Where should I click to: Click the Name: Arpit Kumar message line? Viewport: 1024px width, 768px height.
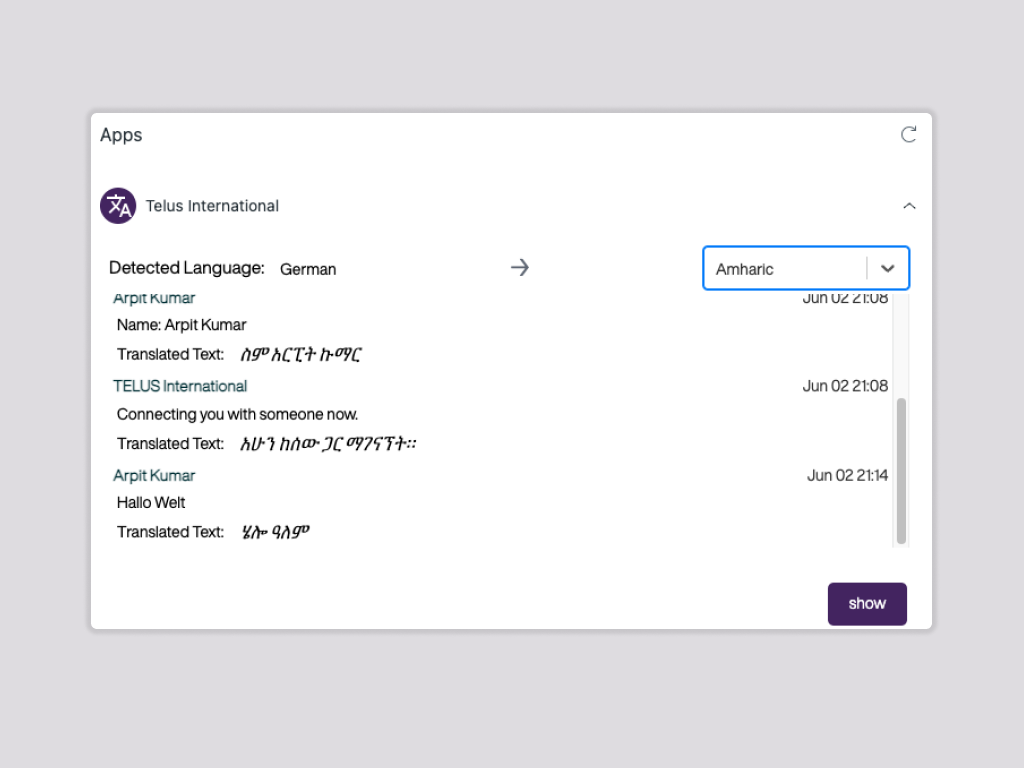point(181,324)
